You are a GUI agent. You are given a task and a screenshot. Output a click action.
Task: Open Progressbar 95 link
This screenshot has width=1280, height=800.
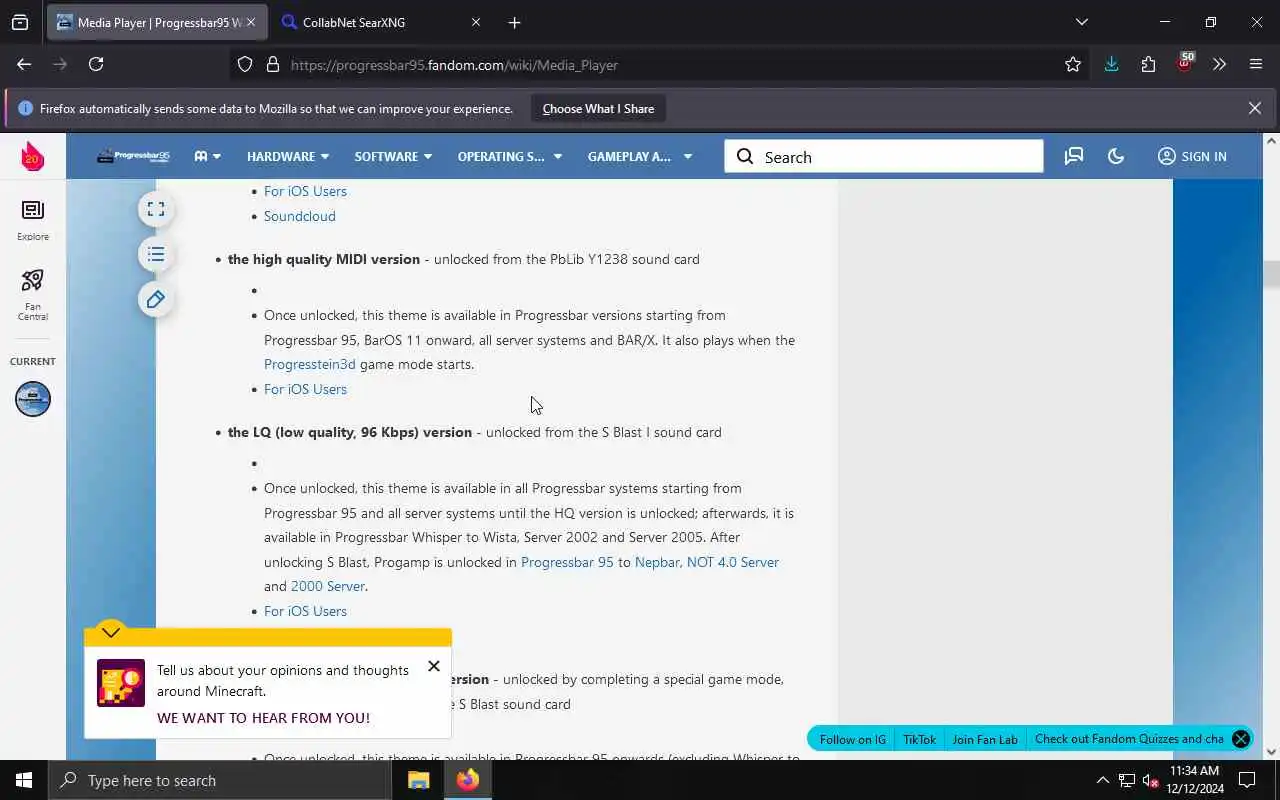click(567, 562)
